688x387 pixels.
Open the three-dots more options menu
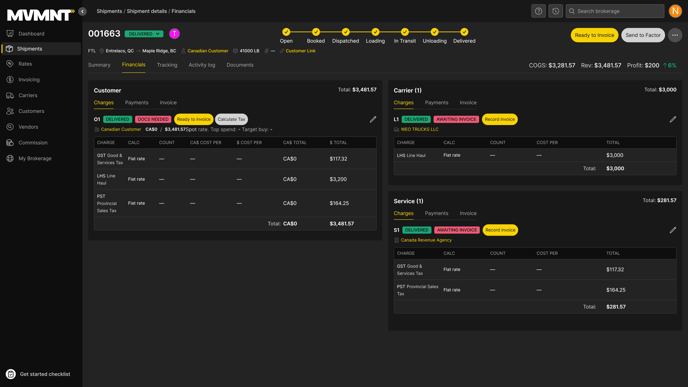675,35
